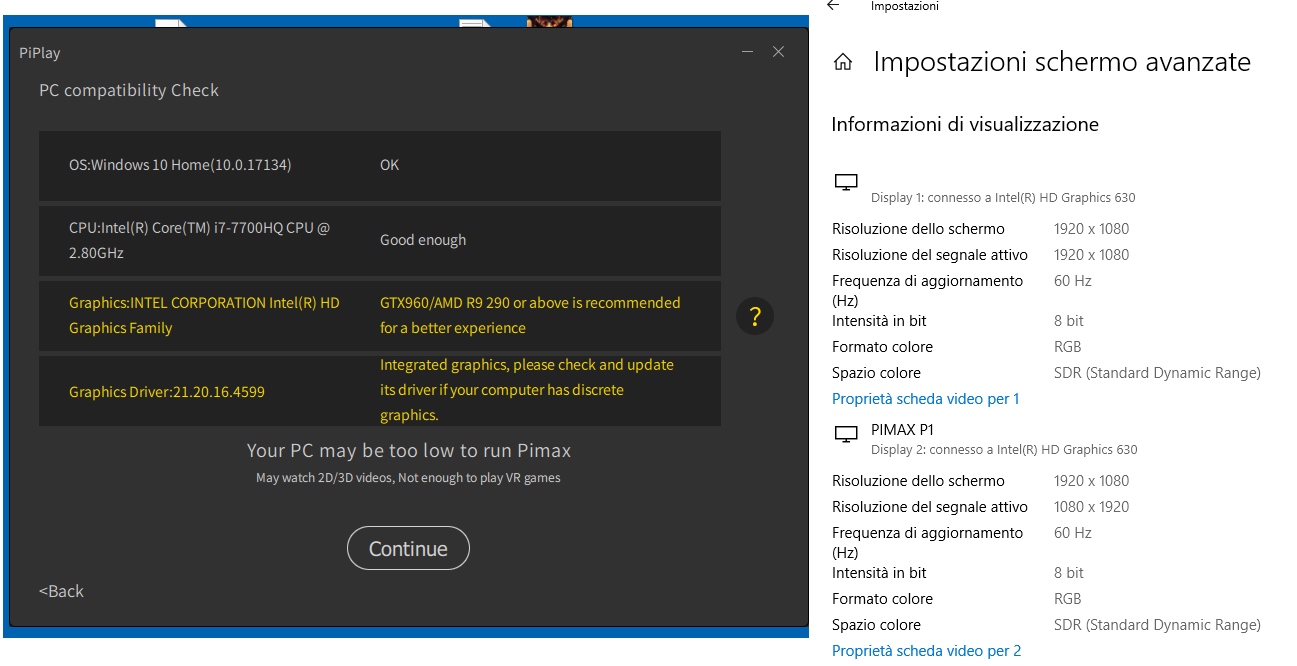1297x666 pixels.
Task: Click Display 1's Spazio colore label
Action: [876, 373]
